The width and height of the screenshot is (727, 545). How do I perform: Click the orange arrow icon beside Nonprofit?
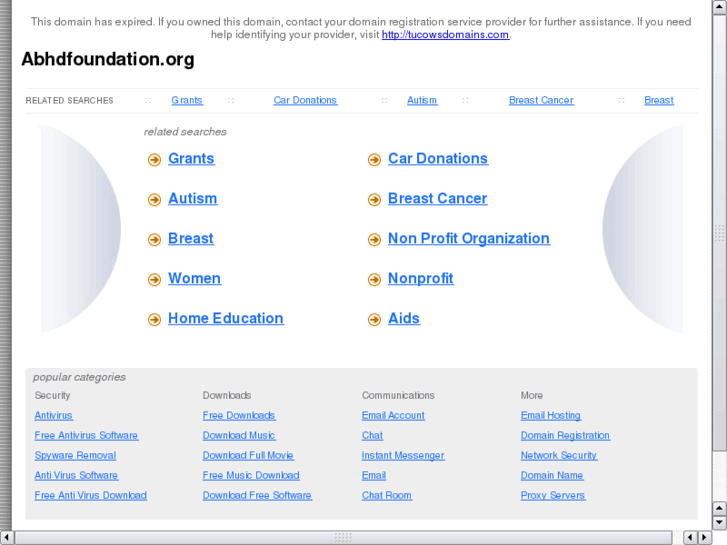[374, 280]
